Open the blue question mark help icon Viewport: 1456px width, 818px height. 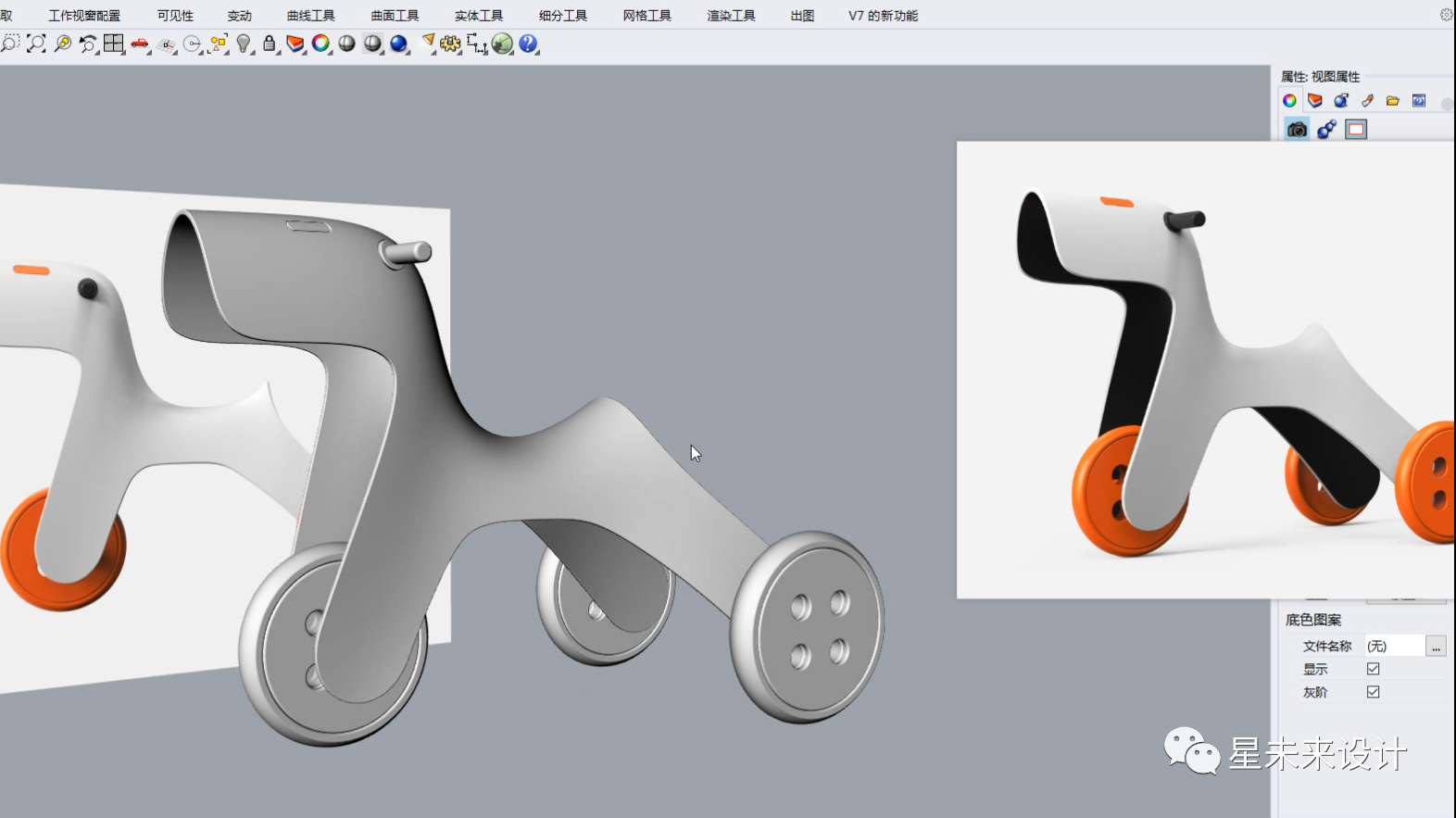529,44
